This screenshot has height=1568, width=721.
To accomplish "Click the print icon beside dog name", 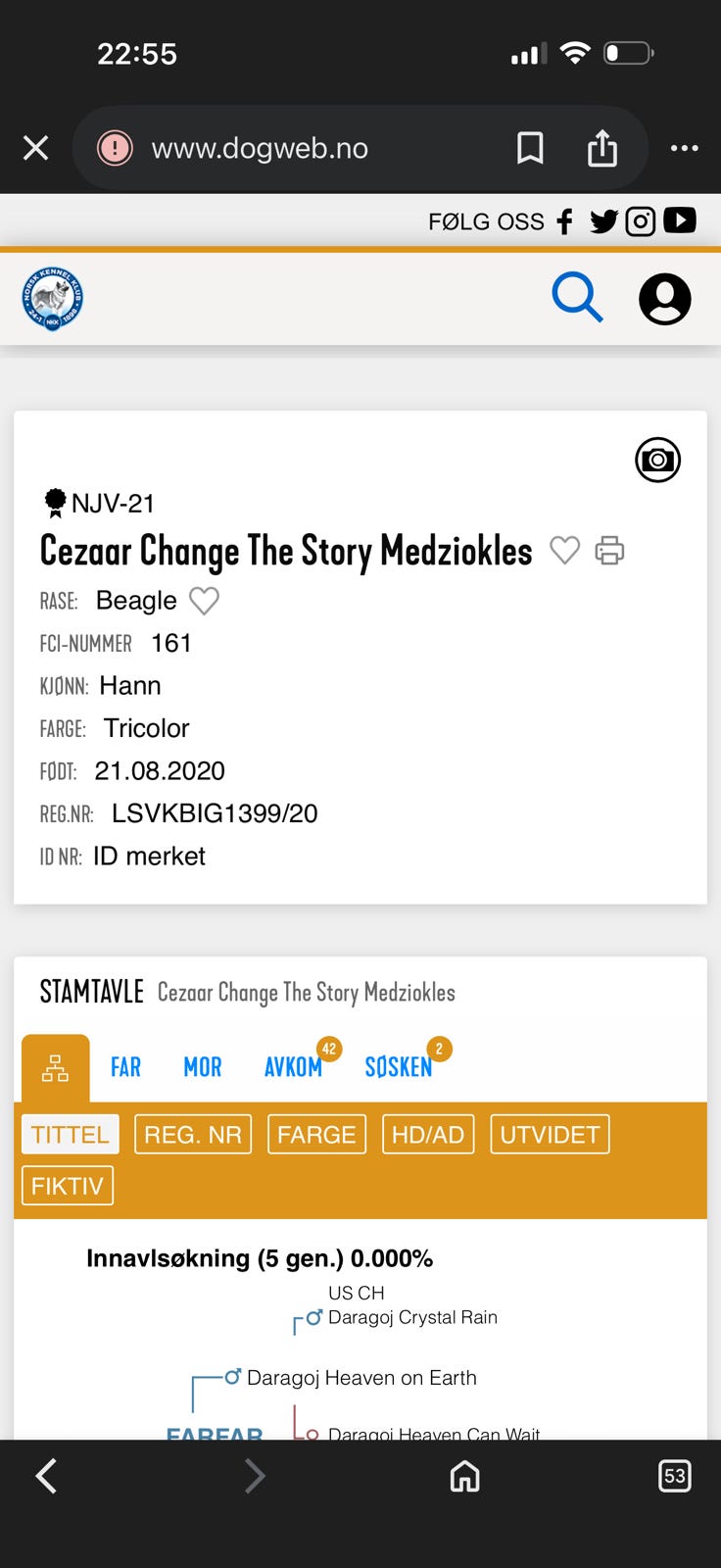I will [609, 551].
